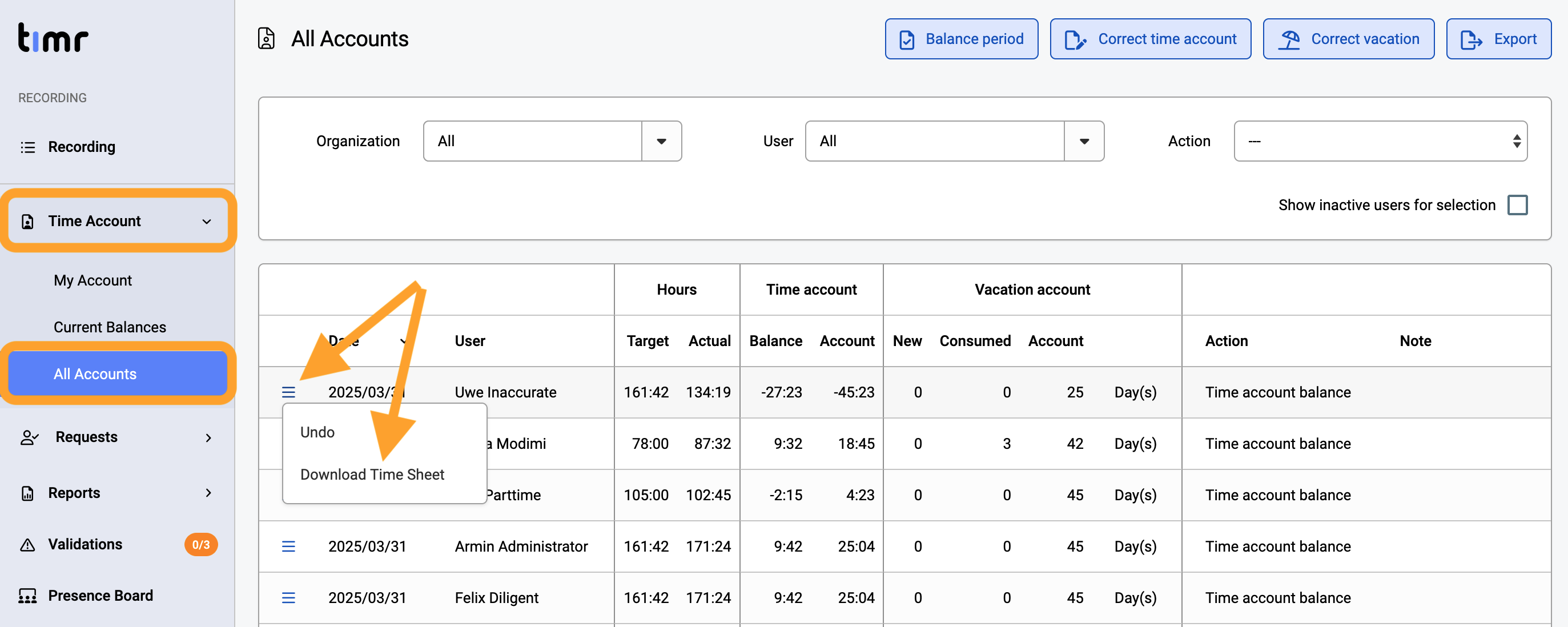
Task: Click the Validations warning triangle icon
Action: click(27, 545)
